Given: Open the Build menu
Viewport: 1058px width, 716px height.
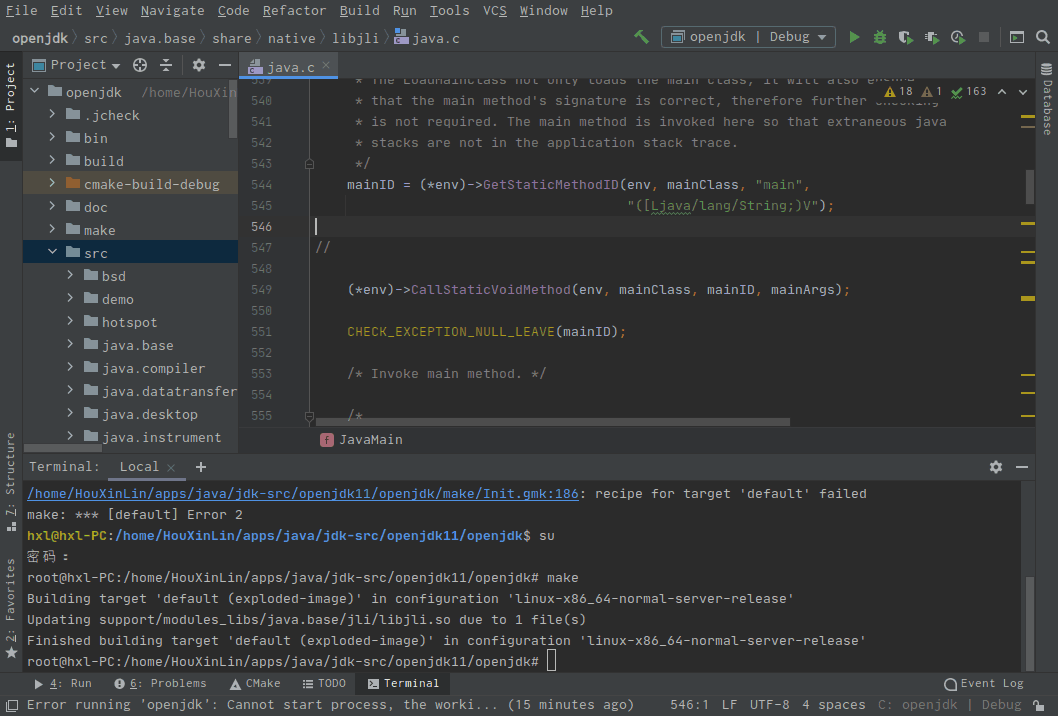Looking at the screenshot, I should pyautogui.click(x=360, y=11).
